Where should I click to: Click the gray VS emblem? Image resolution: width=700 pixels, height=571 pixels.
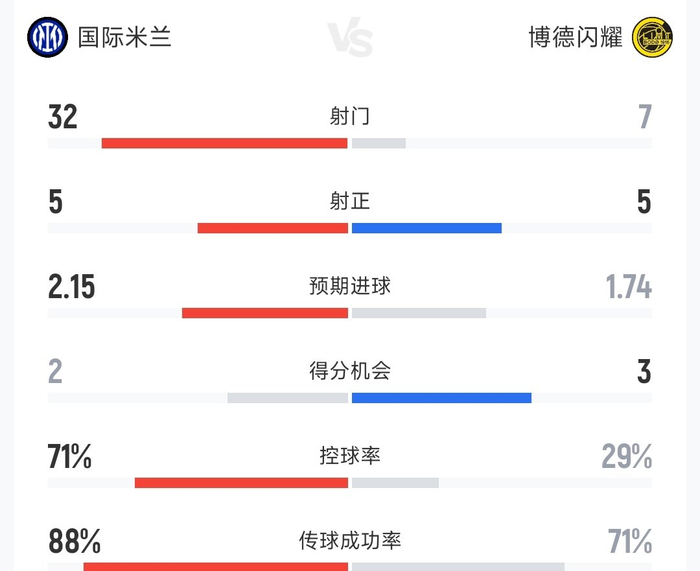pos(350,40)
